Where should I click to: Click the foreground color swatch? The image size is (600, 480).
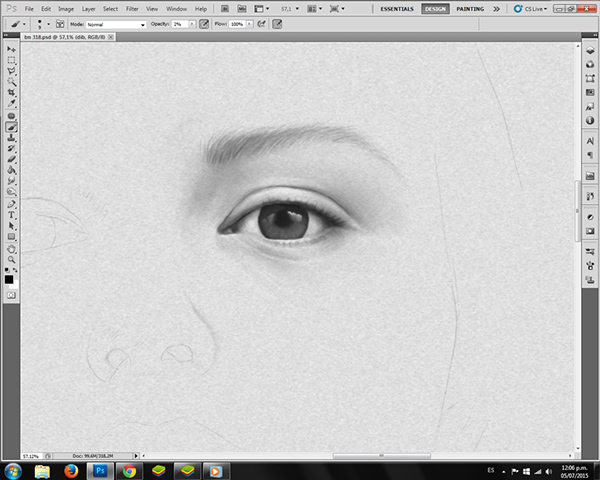click(x=9, y=279)
